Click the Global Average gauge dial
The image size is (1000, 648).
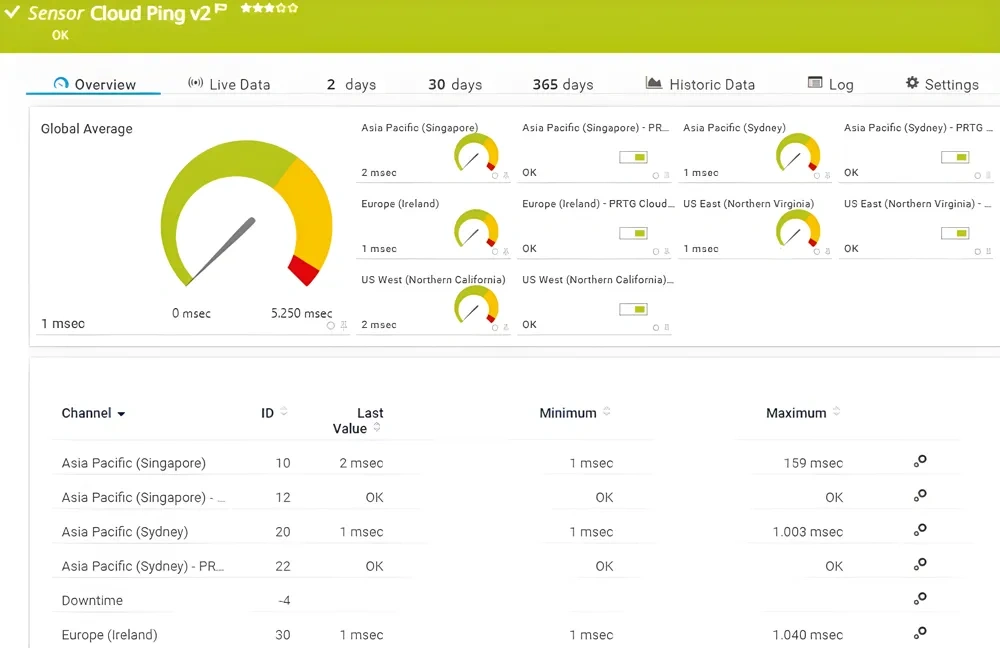246,214
